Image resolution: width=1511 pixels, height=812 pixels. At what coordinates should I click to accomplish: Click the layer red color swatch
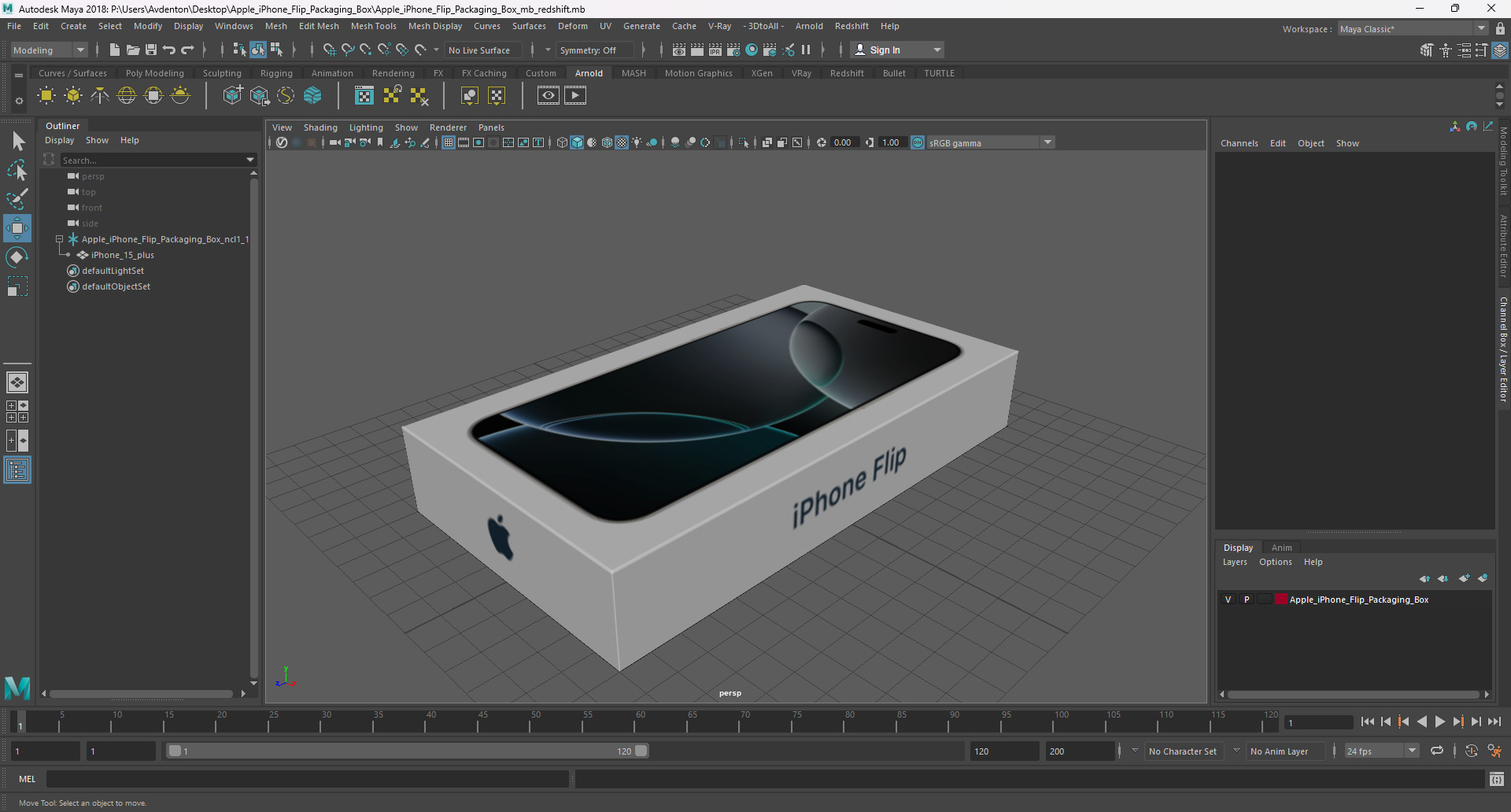(1280, 600)
